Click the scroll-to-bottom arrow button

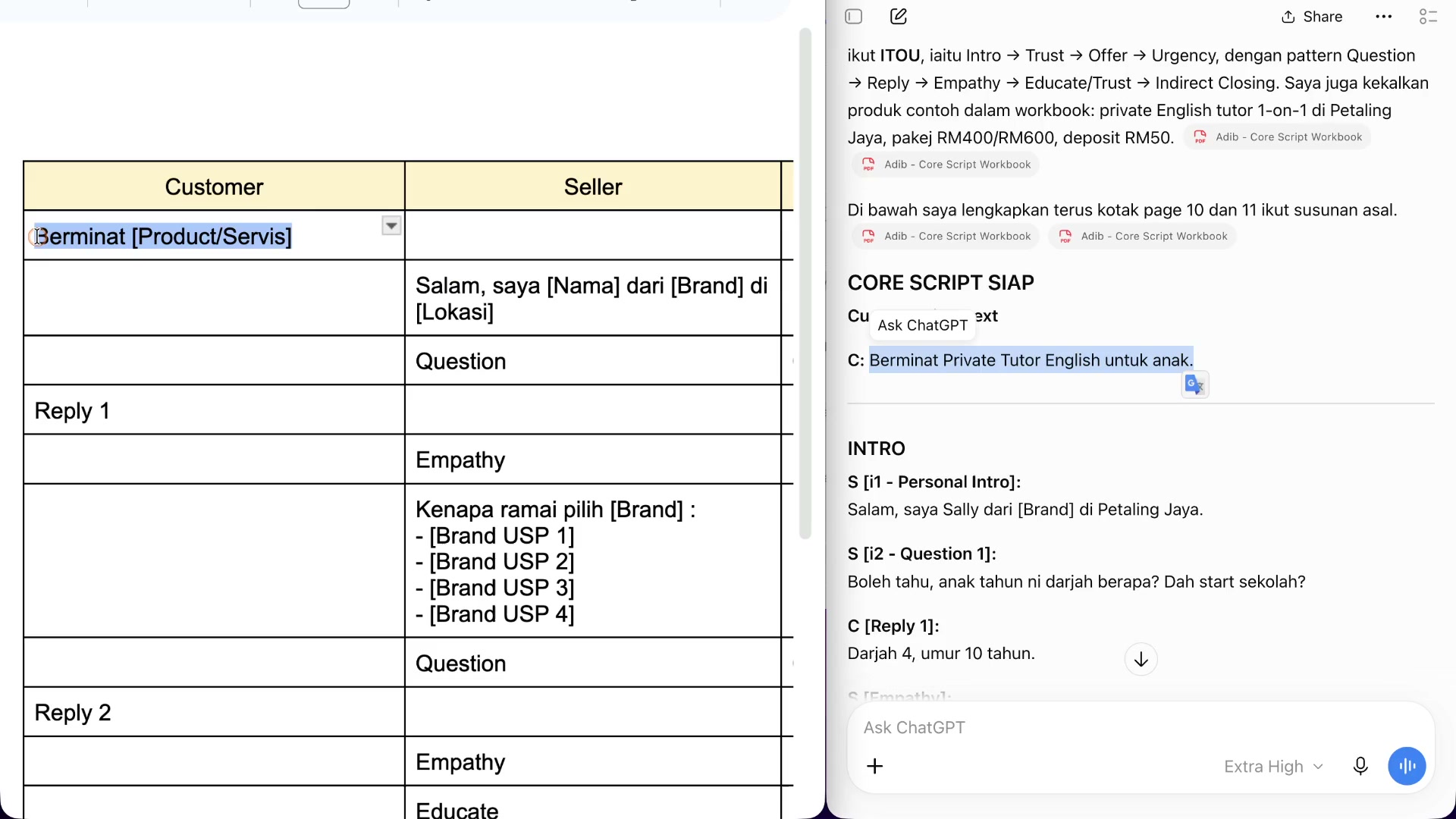pyautogui.click(x=1141, y=660)
